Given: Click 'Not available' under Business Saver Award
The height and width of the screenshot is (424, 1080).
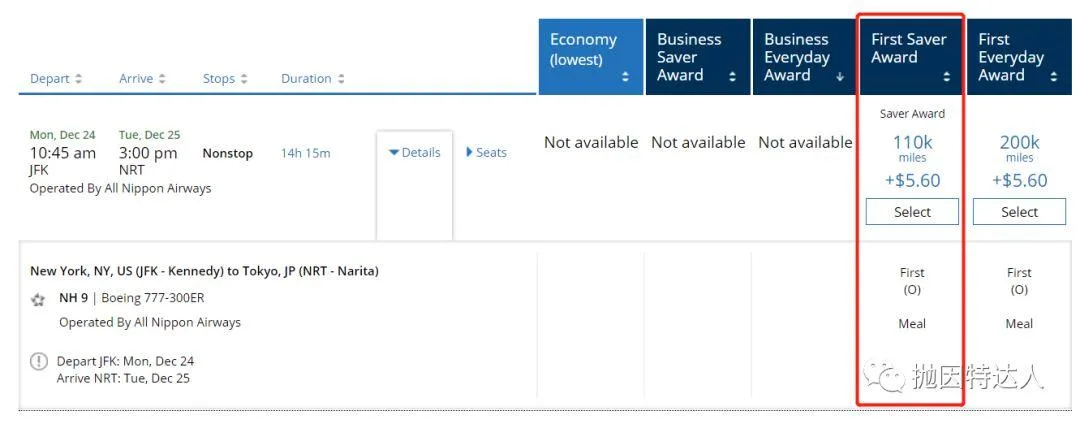Looking at the screenshot, I should click(698, 142).
